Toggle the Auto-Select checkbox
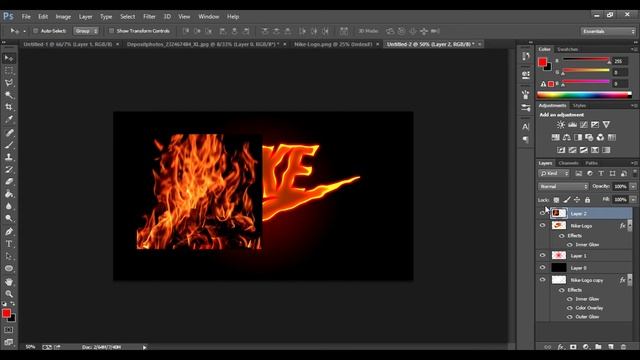The image size is (640, 360). [x=36, y=31]
